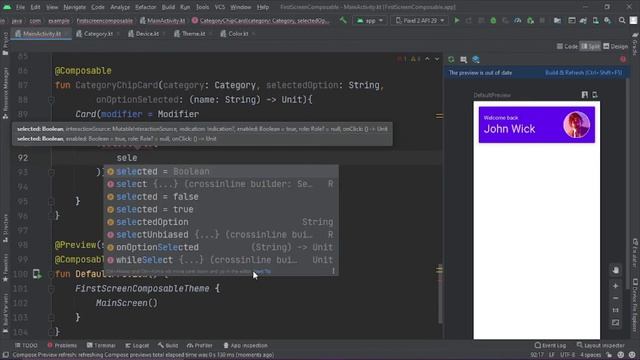
Task: Switch to the Color.kt tab
Action: [x=238, y=34]
